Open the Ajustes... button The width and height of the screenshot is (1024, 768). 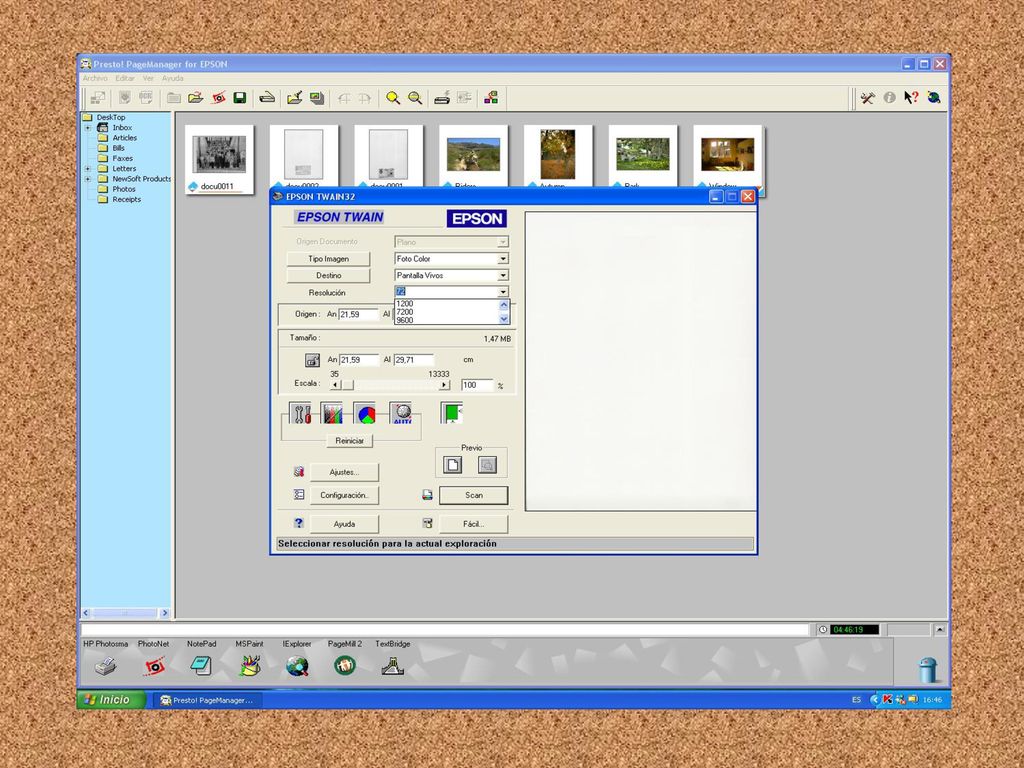(x=344, y=472)
